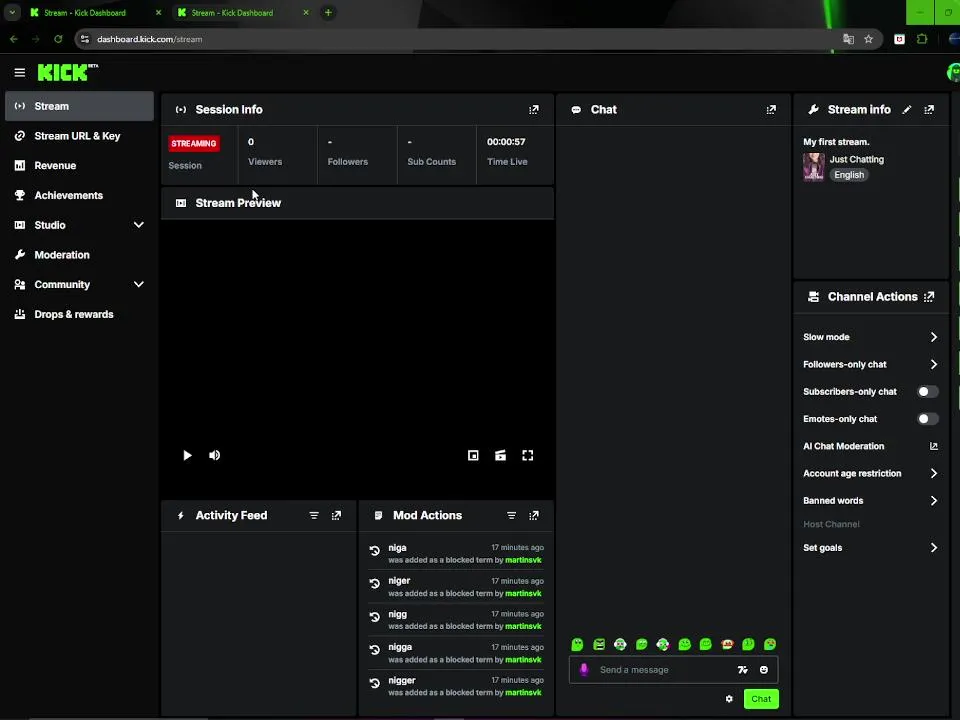Pop out the Channel Actions panel

tap(929, 297)
